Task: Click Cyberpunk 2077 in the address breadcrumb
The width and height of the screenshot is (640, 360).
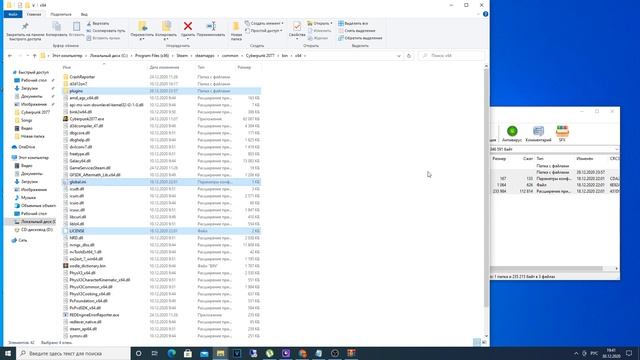Action: [260, 56]
